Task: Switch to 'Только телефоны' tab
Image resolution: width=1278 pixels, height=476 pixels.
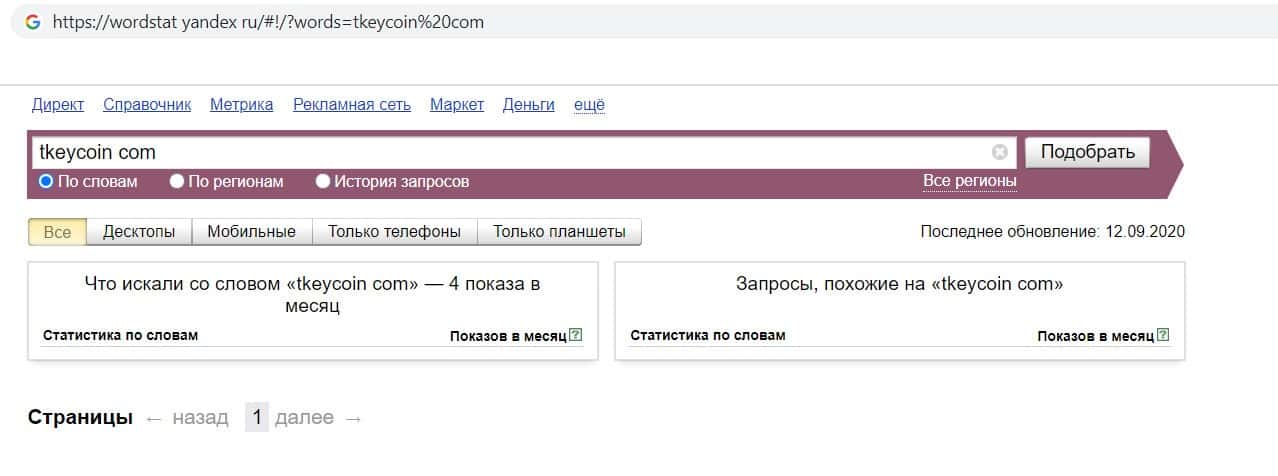Action: (394, 231)
